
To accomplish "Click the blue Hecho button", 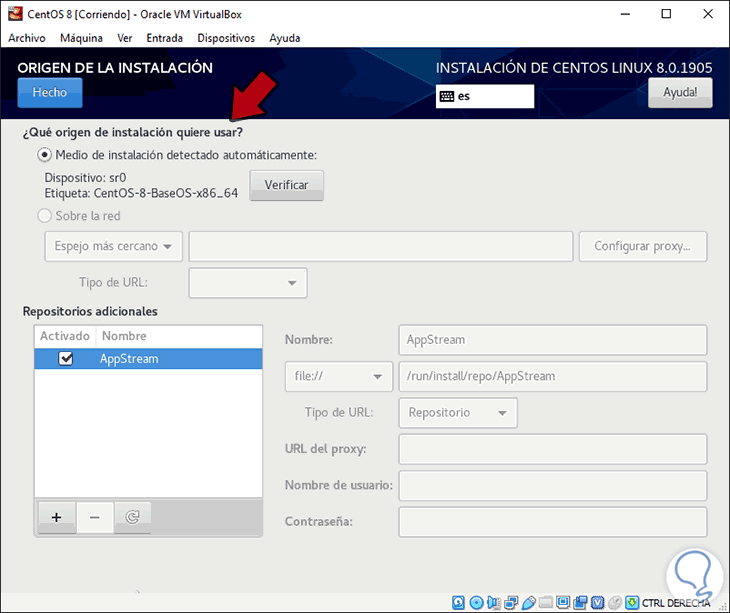I will click(50, 93).
